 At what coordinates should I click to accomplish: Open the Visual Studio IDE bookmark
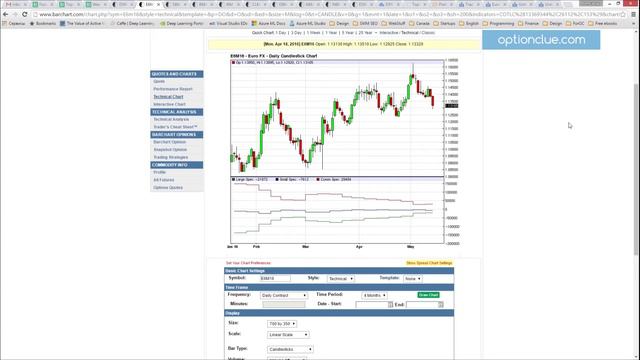229,24
